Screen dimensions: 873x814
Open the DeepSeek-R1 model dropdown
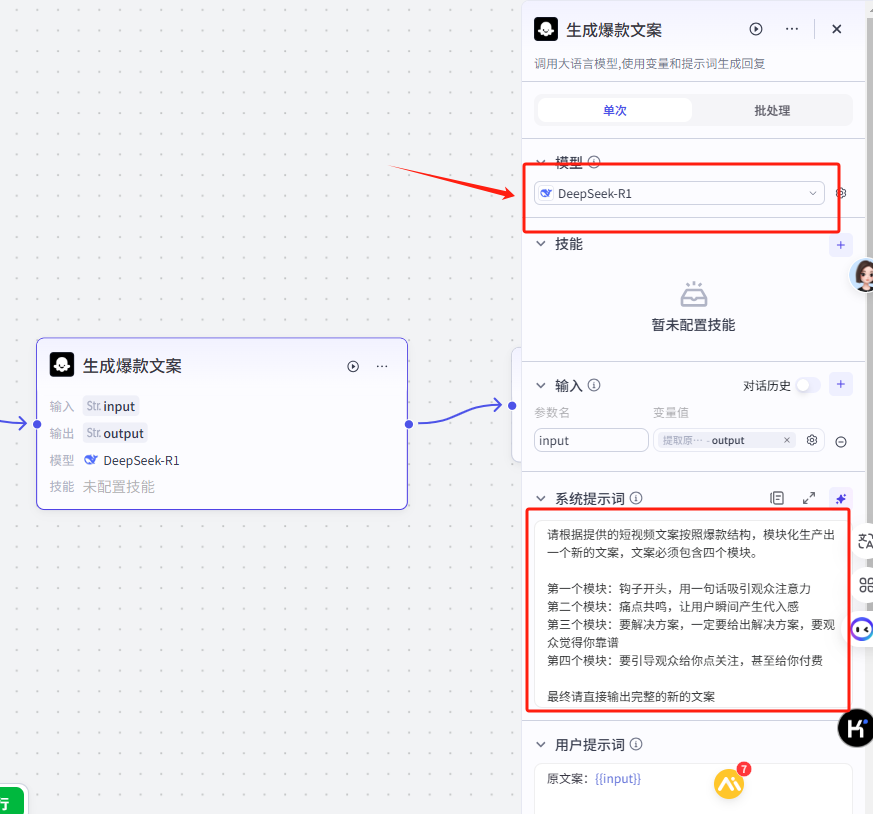[x=679, y=193]
